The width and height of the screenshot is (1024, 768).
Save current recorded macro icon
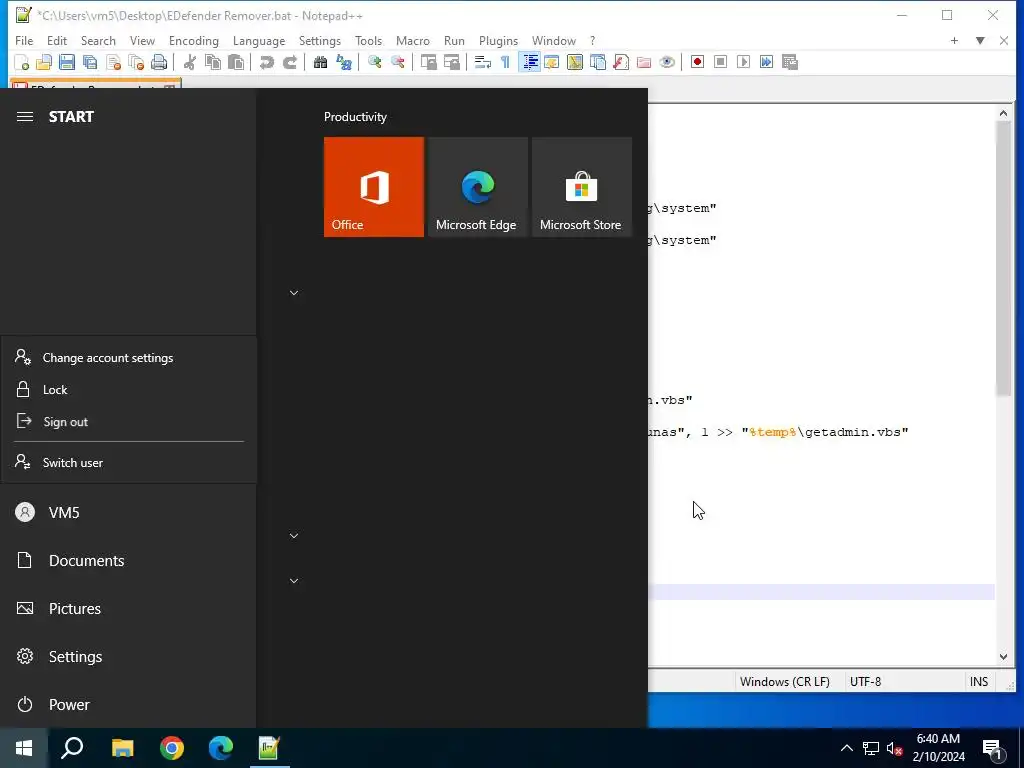click(790, 62)
